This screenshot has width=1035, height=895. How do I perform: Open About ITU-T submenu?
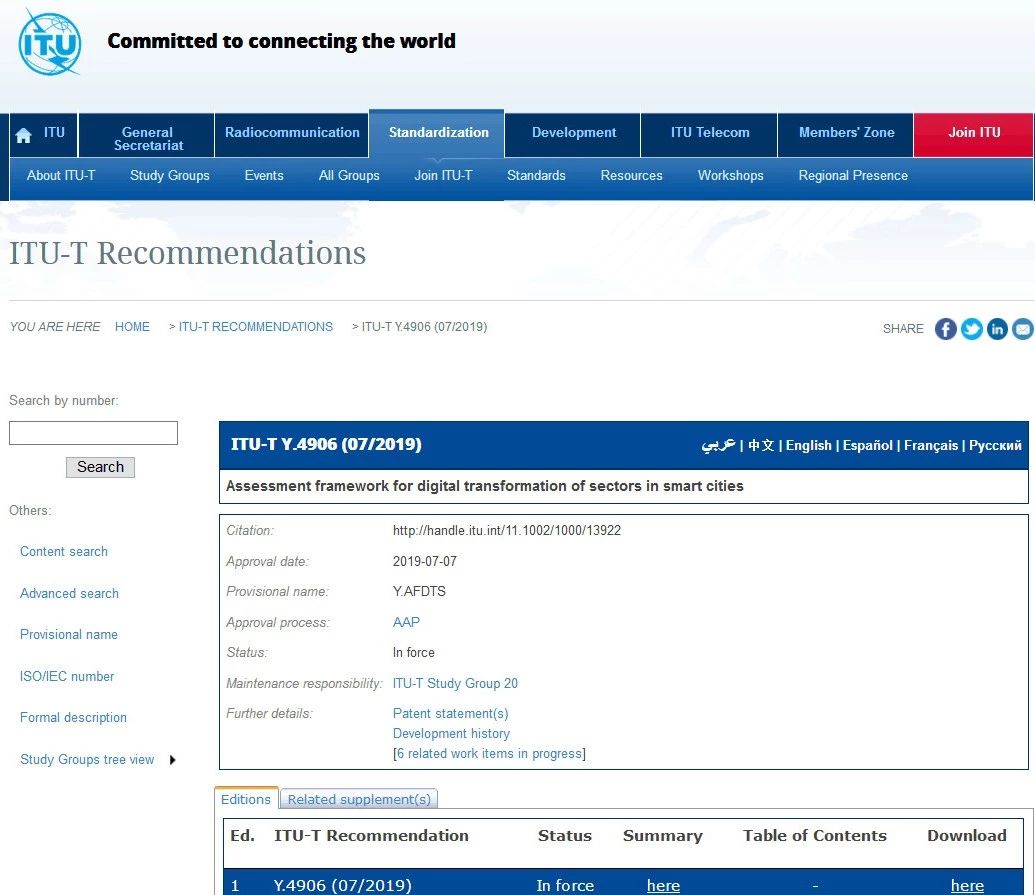[x=61, y=176]
